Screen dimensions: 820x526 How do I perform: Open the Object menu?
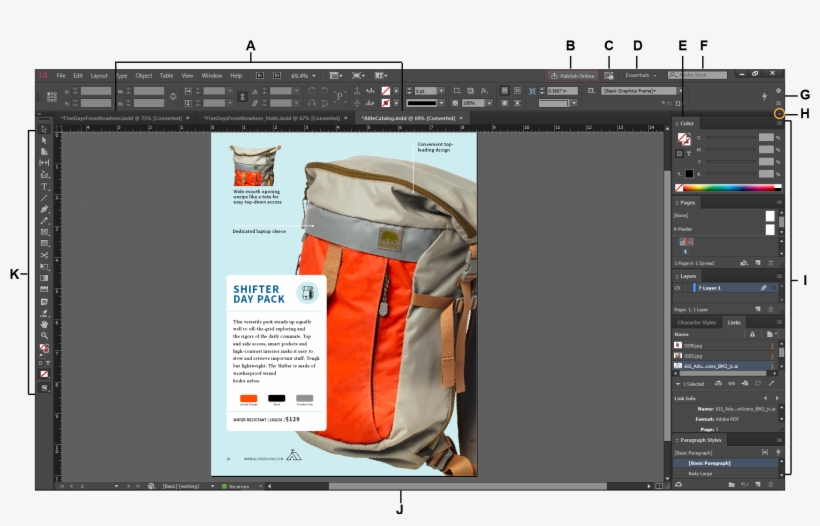pyautogui.click(x=144, y=76)
